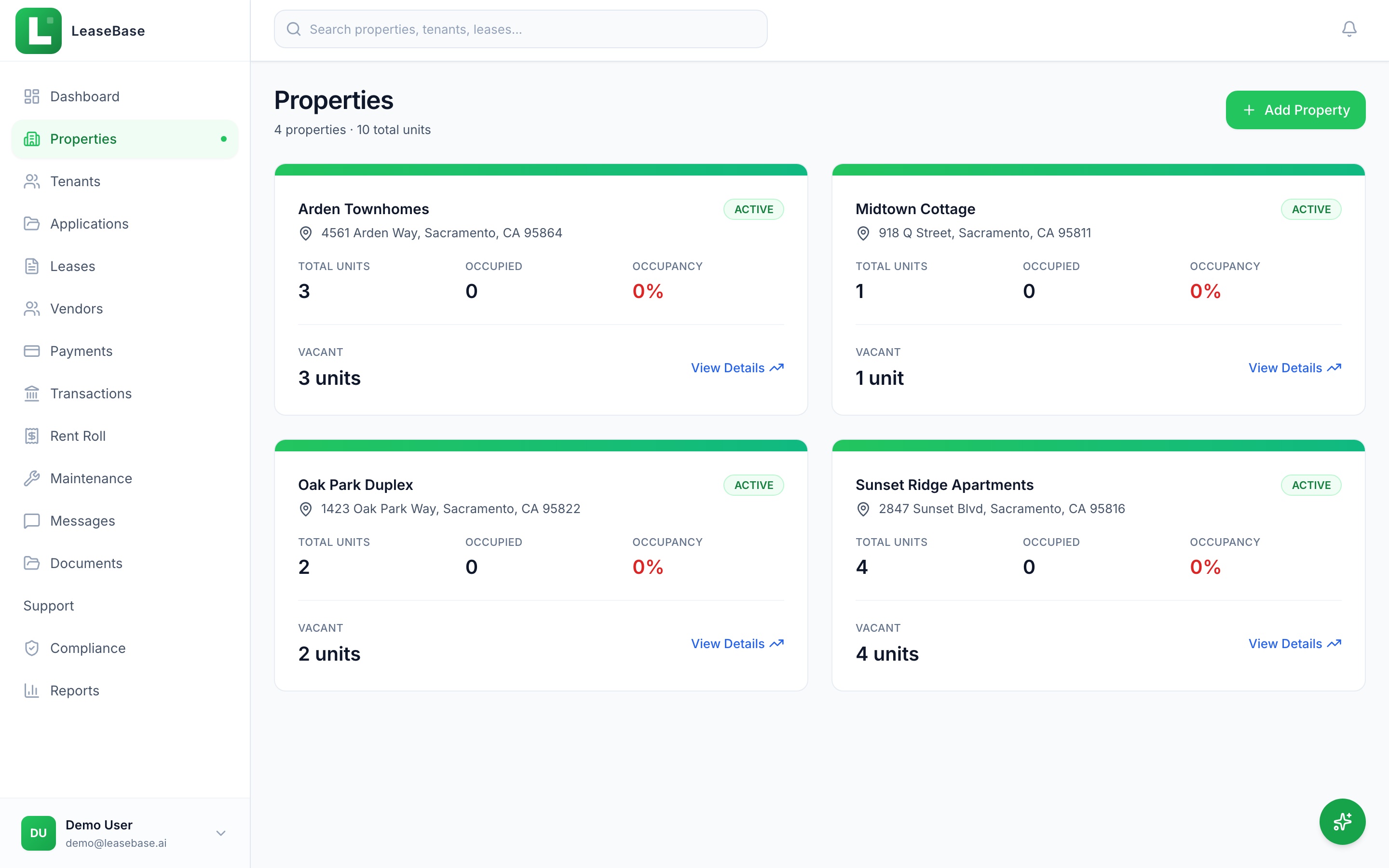Click the Compliance shield icon
This screenshot has width=1389, height=868.
tap(31, 648)
